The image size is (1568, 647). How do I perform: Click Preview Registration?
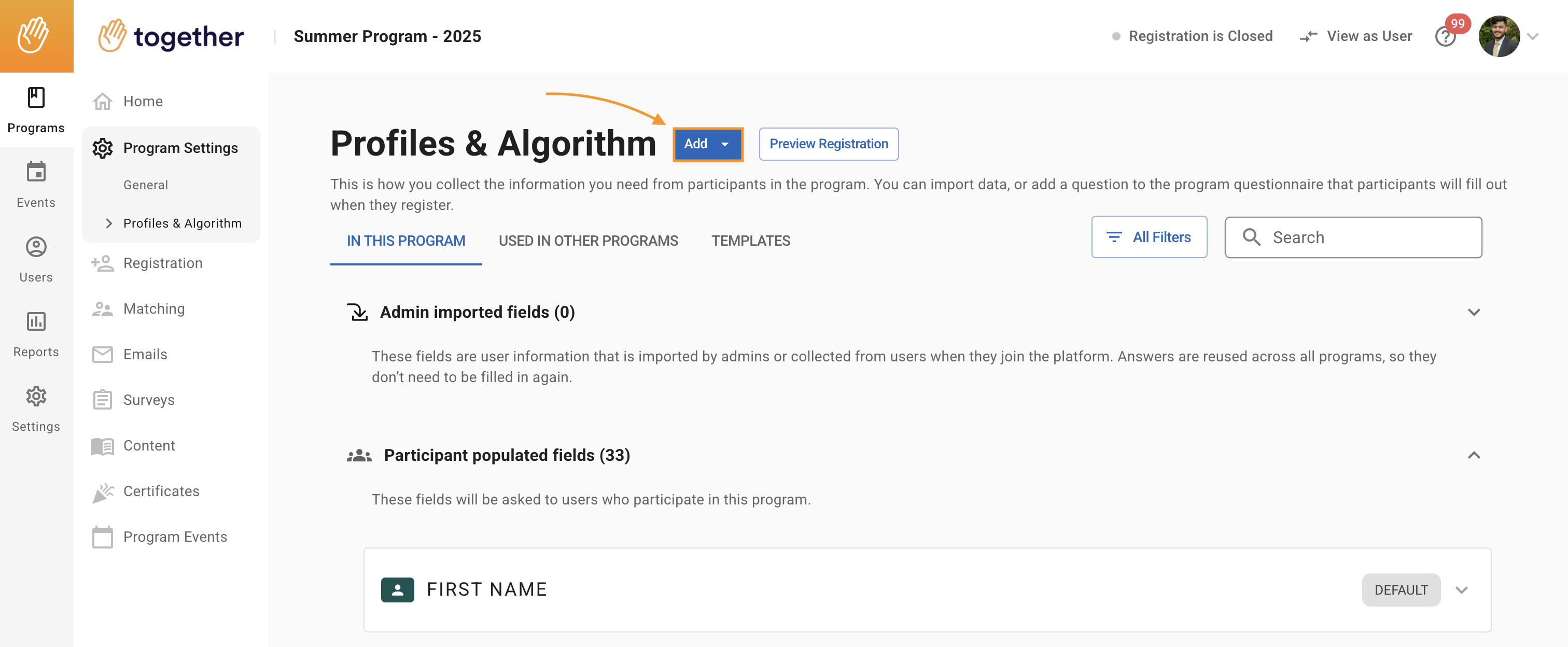829,144
